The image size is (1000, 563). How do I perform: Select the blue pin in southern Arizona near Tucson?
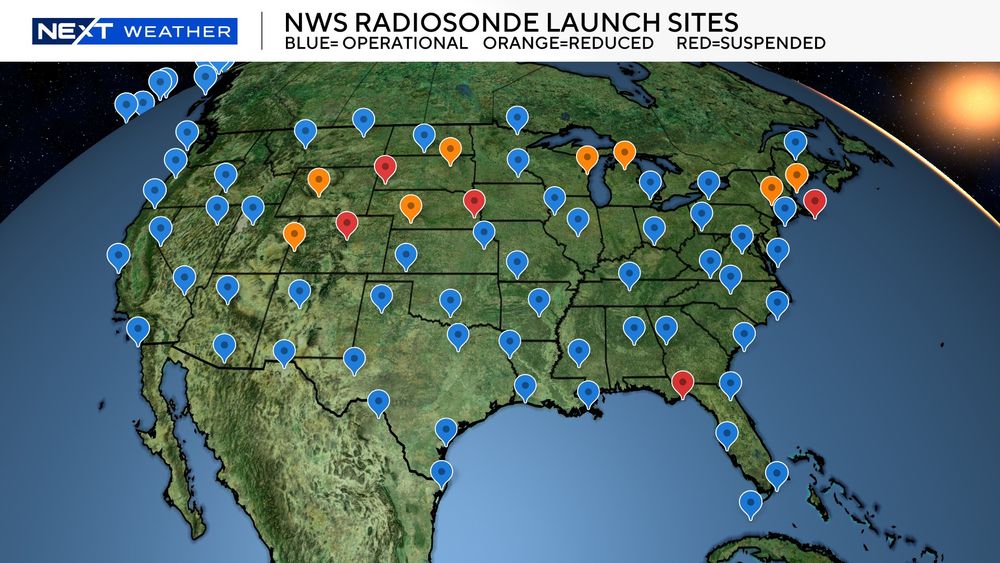[x=224, y=347]
